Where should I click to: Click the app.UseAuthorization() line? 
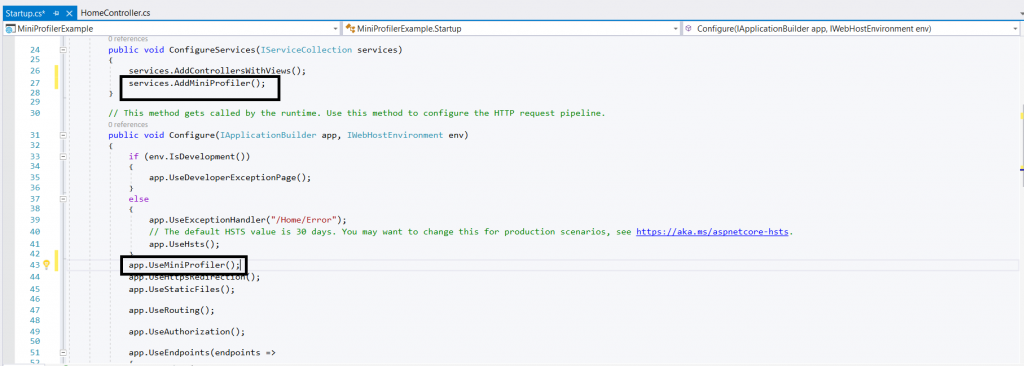[x=187, y=331]
